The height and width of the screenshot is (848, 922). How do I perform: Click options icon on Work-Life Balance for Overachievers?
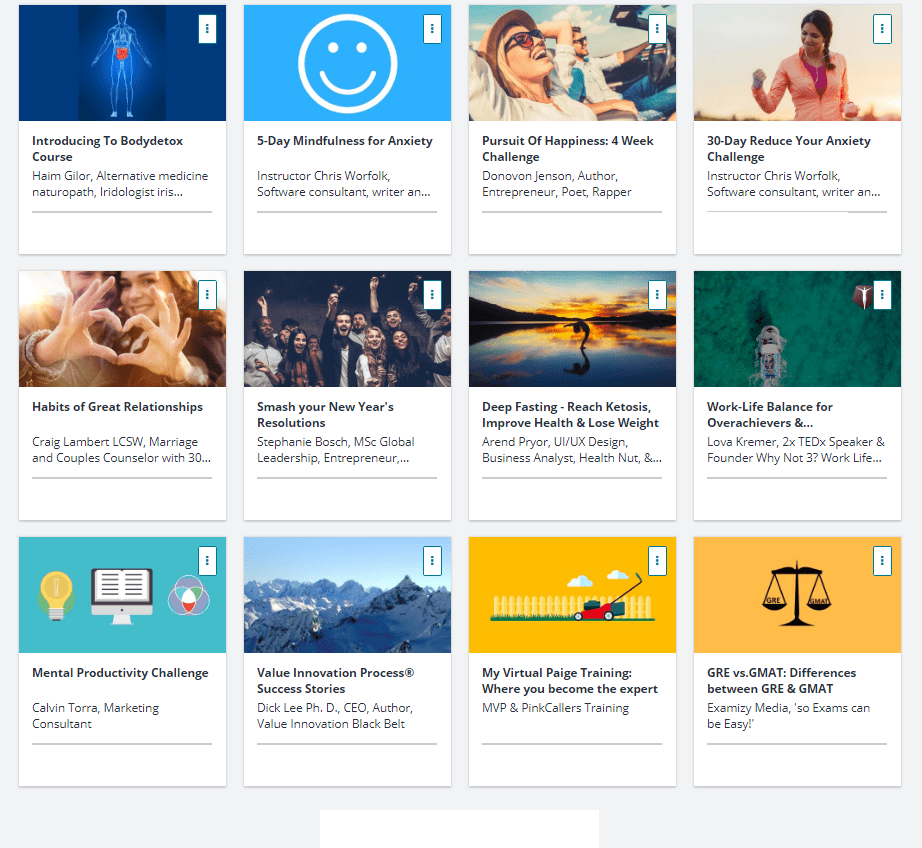pos(882,295)
